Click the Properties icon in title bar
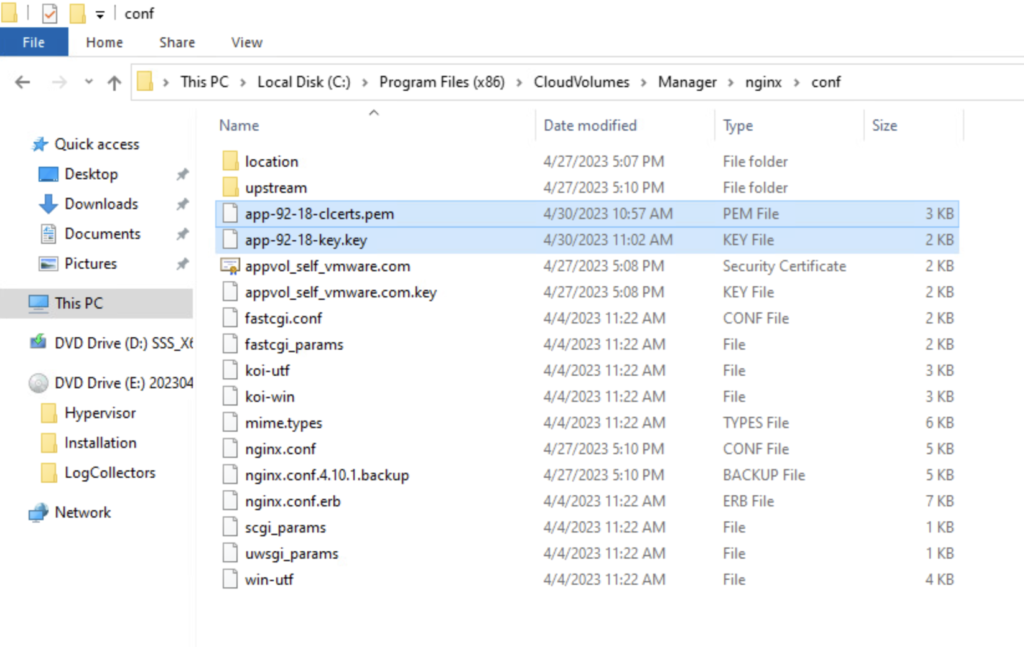 coord(49,14)
